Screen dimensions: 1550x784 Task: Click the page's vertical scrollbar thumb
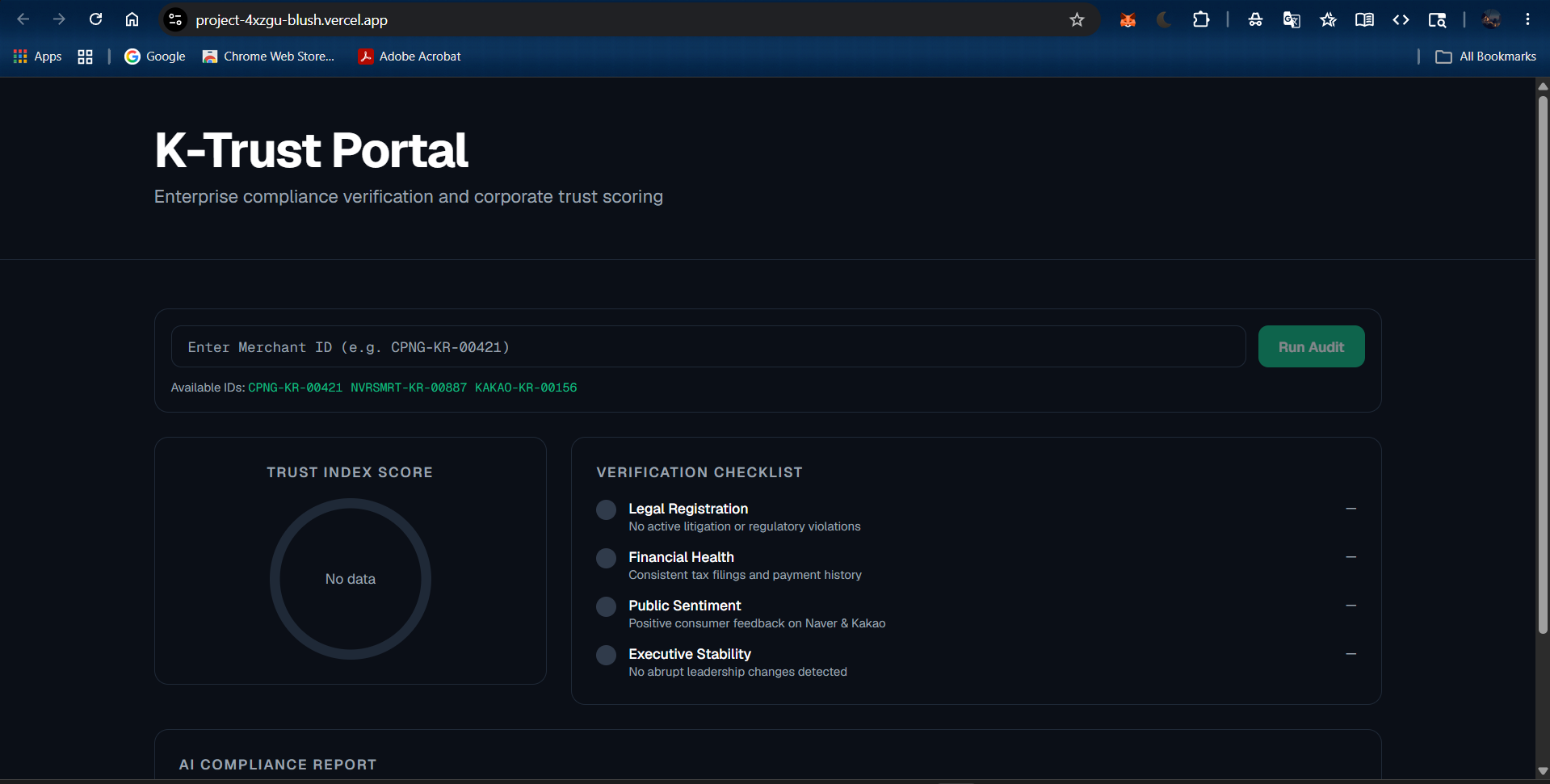click(1543, 363)
